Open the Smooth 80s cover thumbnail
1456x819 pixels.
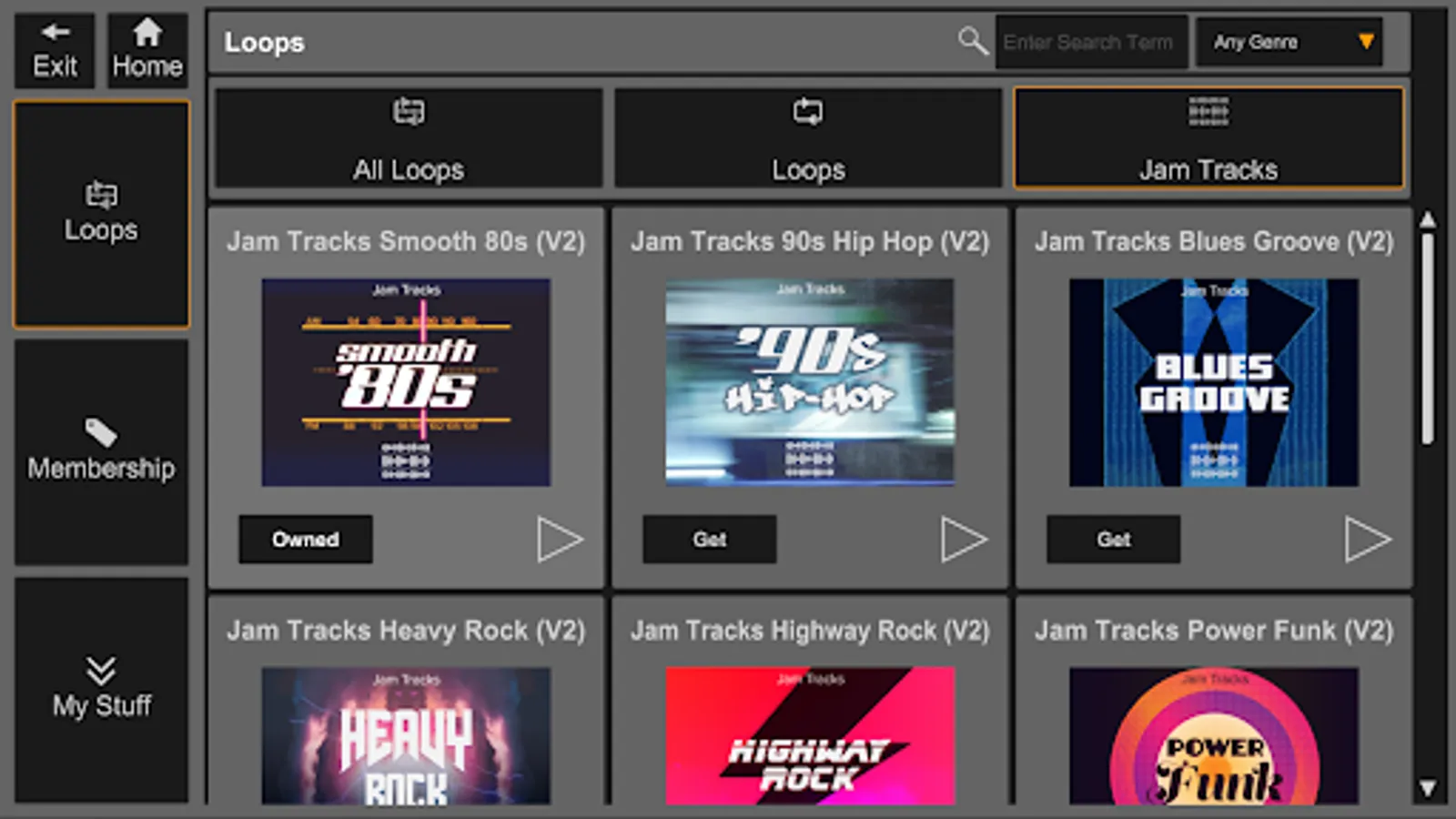coord(406,382)
